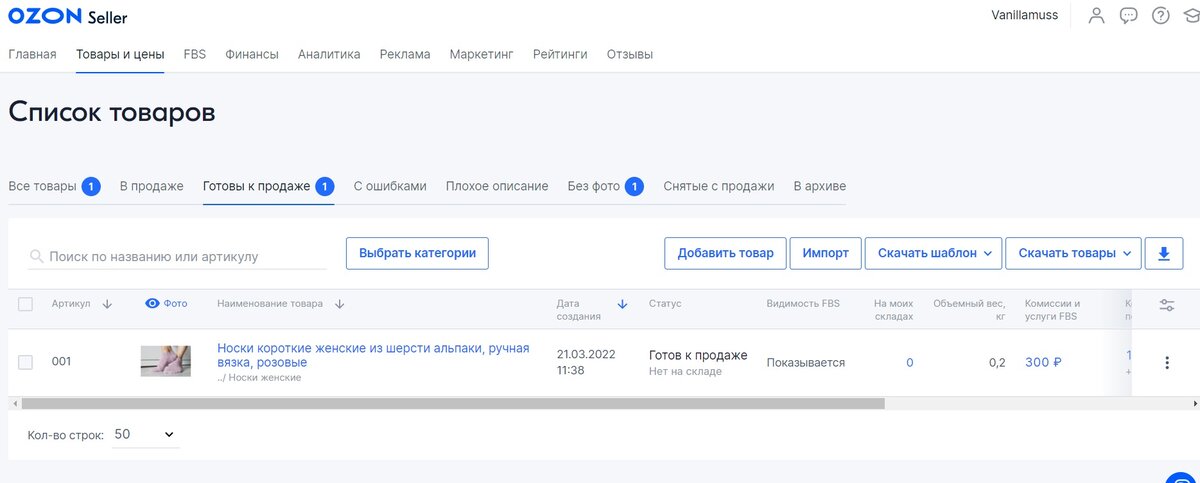Image resolution: width=1200 pixels, height=483 pixels.
Task: Open the Рейтинги menu
Action: pyautogui.click(x=560, y=54)
